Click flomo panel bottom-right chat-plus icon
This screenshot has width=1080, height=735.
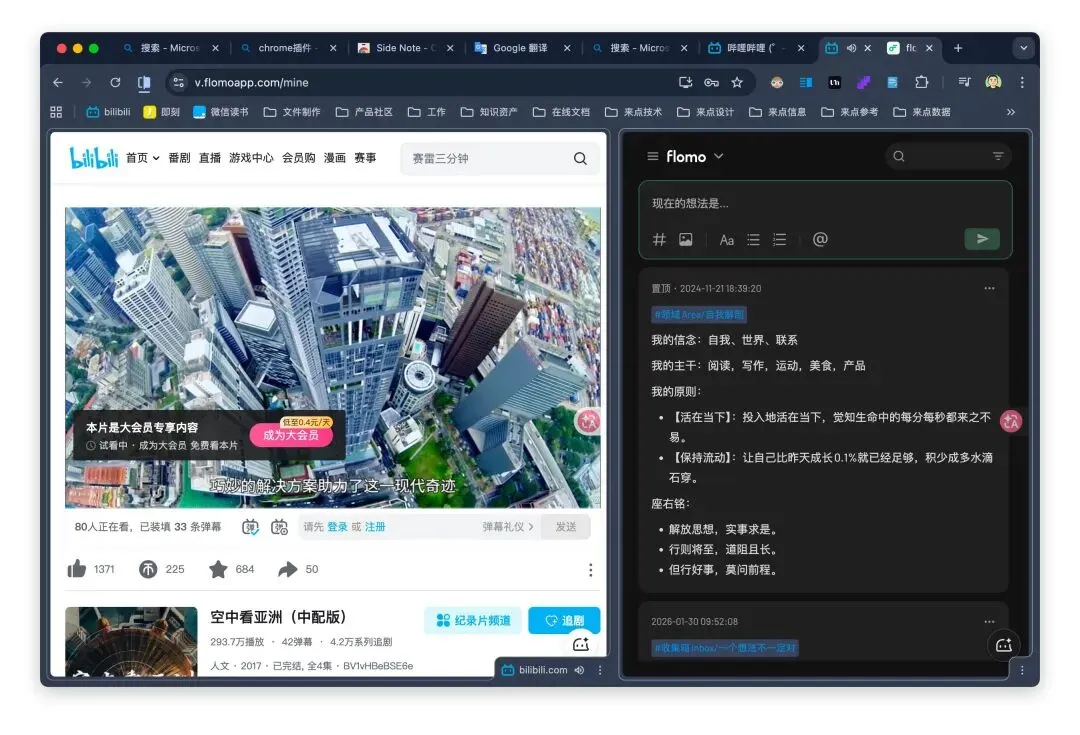[x=1004, y=645]
